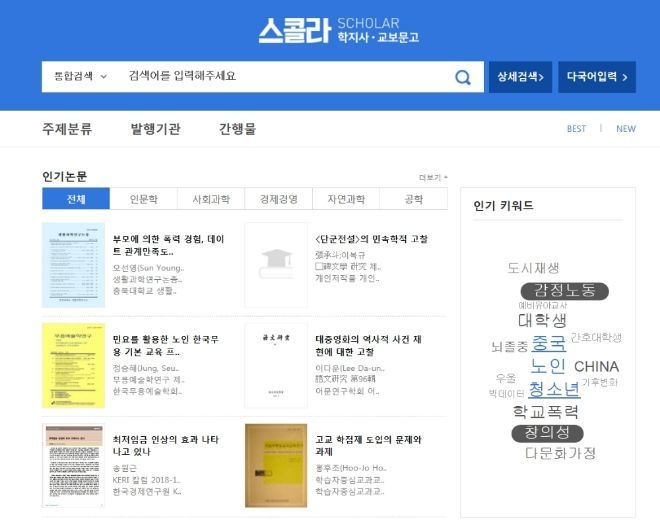The height and width of the screenshot is (524, 660).
Task: Click highlighted keyword 창의성
Action: (x=547, y=433)
